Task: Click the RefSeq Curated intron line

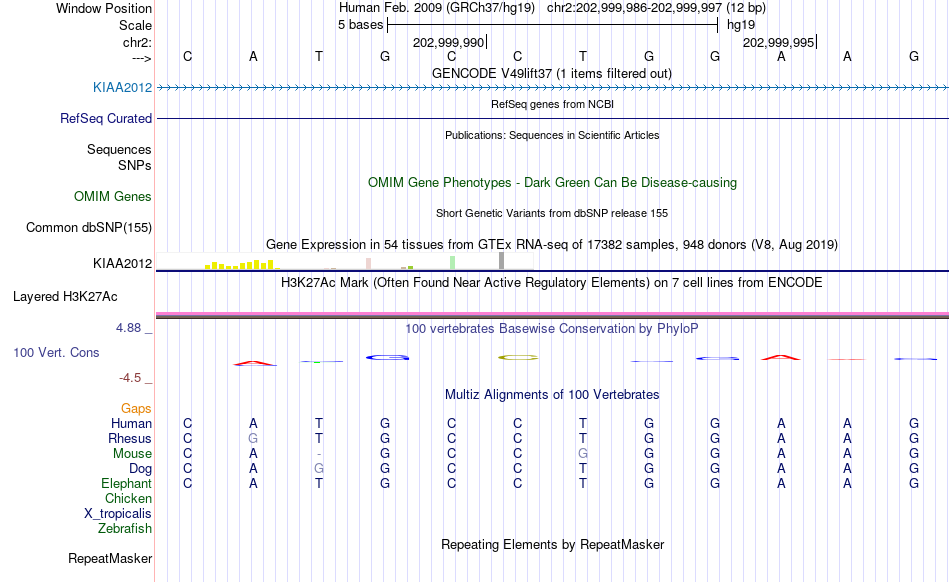Action: 552,118
